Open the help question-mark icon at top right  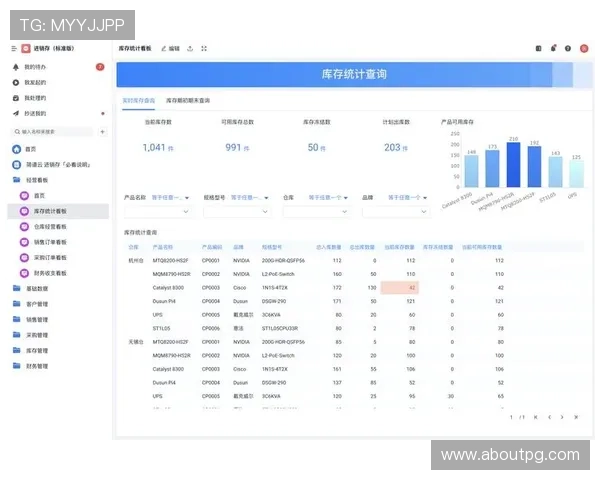568,48
